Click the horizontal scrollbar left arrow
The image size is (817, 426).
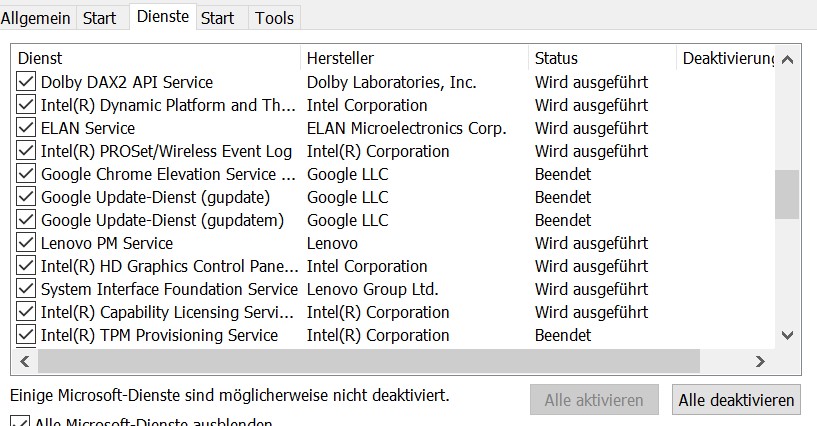24,361
